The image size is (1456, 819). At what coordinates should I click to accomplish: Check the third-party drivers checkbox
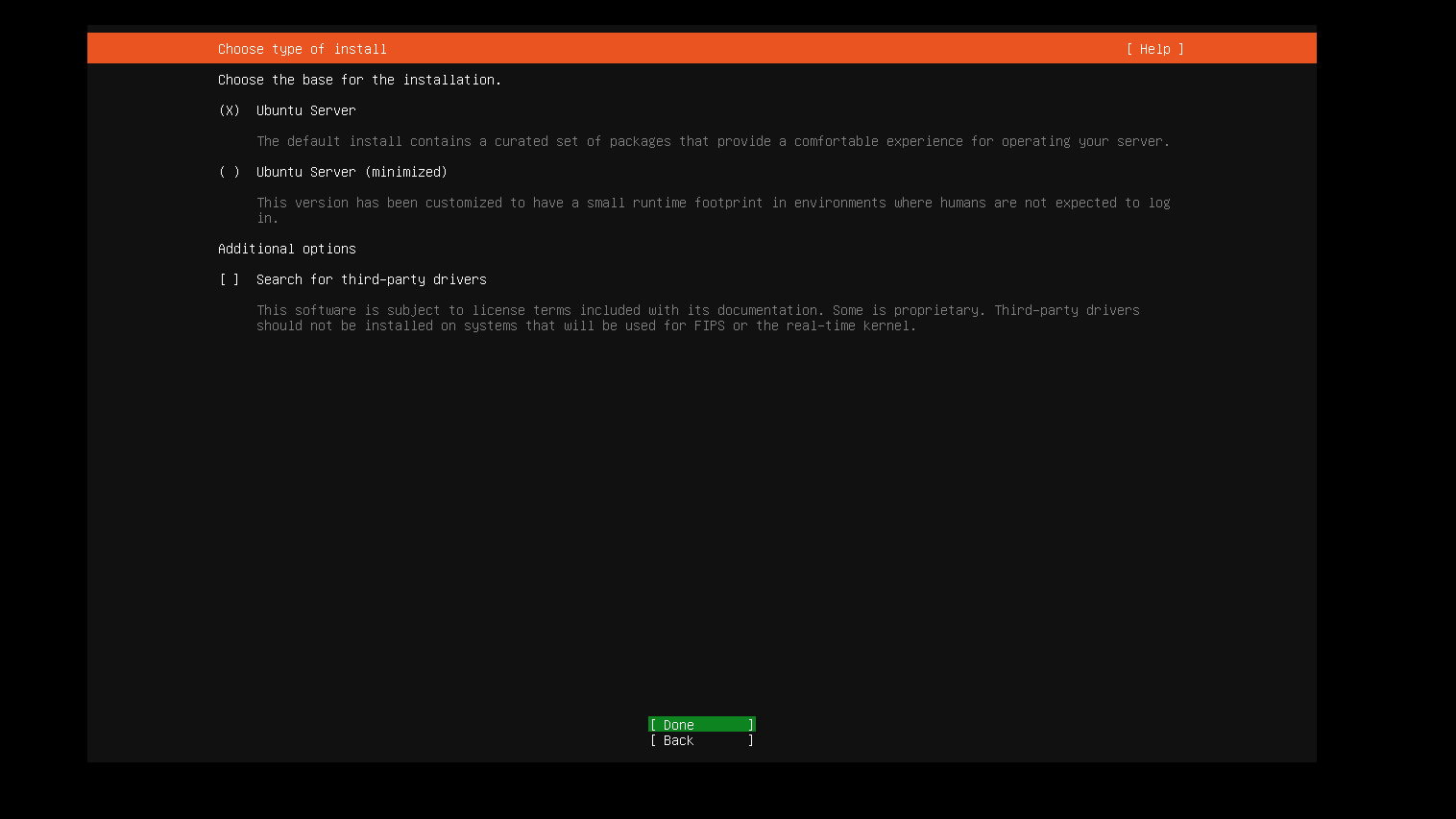229,279
